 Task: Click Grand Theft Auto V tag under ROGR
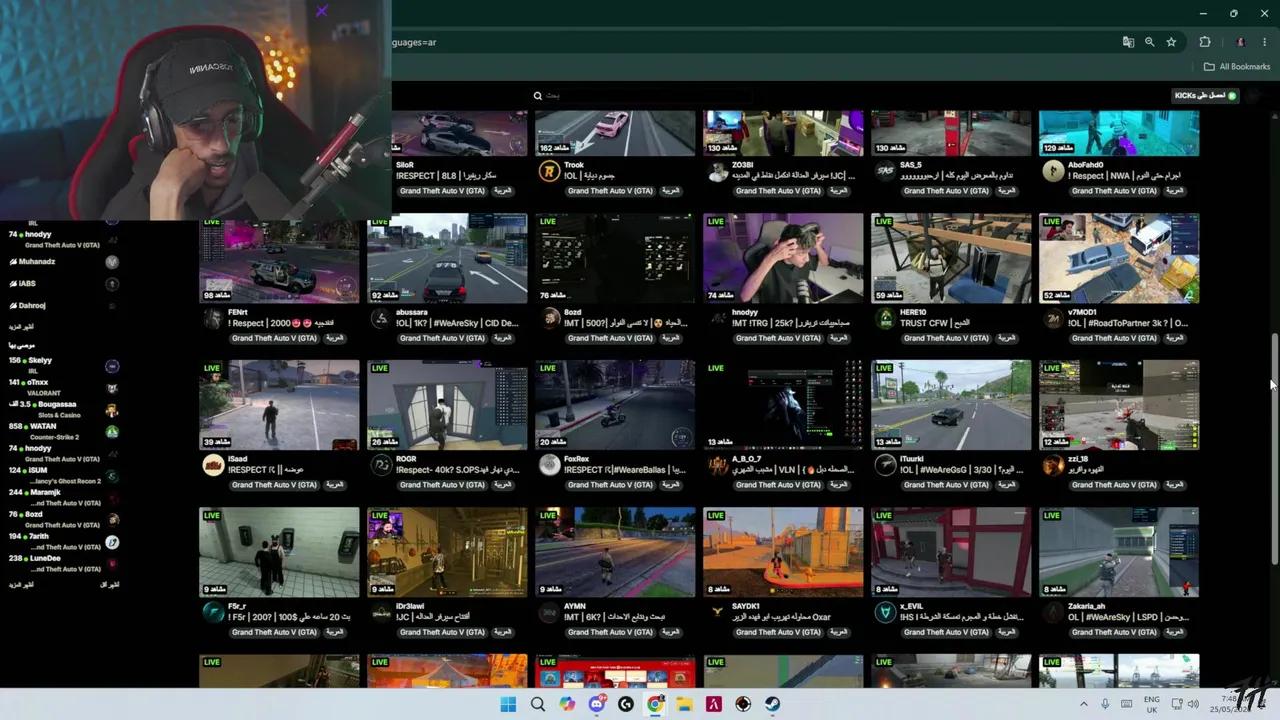click(442, 485)
